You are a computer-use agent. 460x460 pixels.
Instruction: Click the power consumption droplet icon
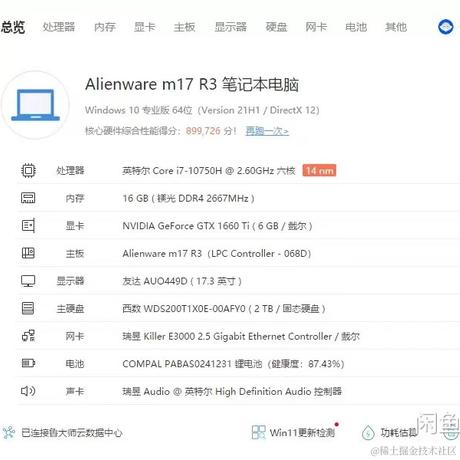point(368,432)
